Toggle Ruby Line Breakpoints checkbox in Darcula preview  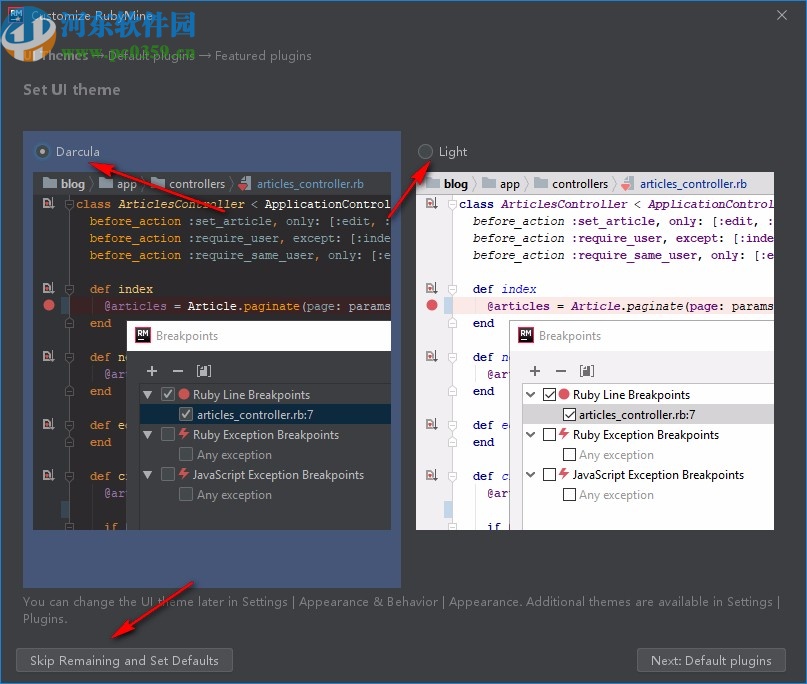click(168, 394)
